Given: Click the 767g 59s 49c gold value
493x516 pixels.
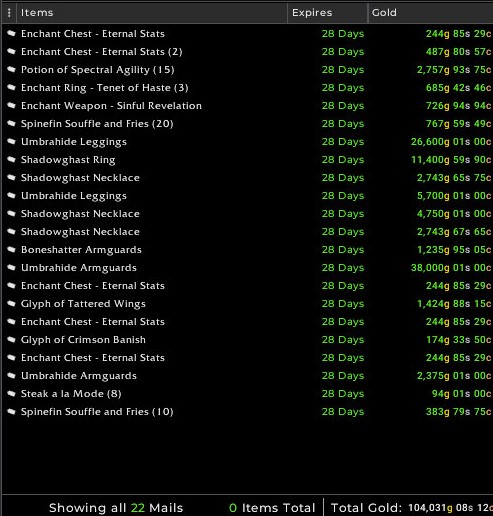Looking at the screenshot, I should 458,124.
